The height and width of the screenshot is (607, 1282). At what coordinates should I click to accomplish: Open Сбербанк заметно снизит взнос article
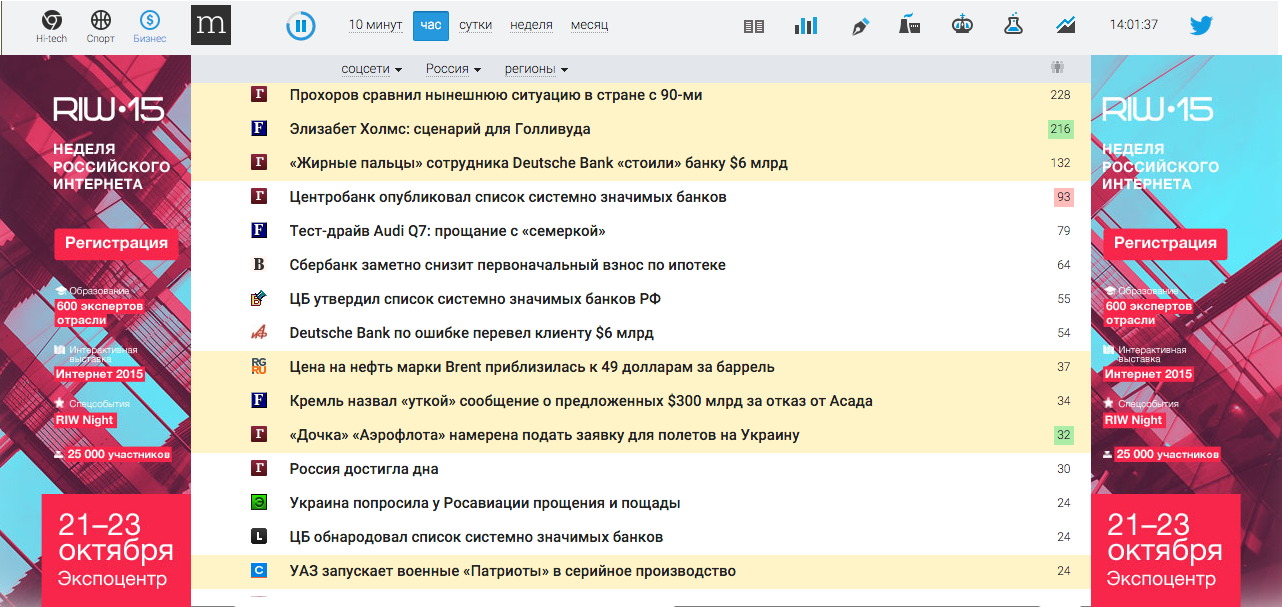pos(507,265)
